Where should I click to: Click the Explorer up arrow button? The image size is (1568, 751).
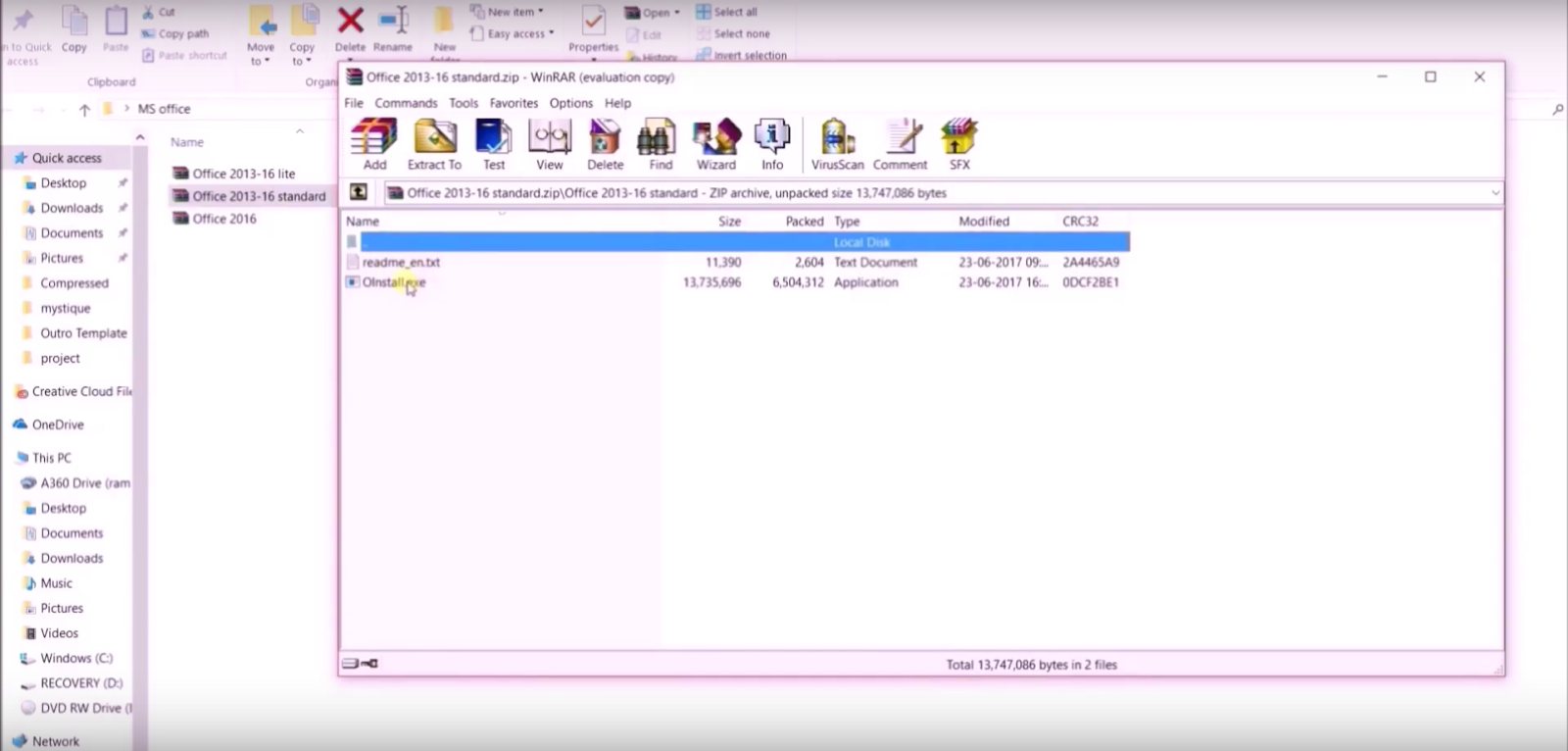click(x=84, y=110)
